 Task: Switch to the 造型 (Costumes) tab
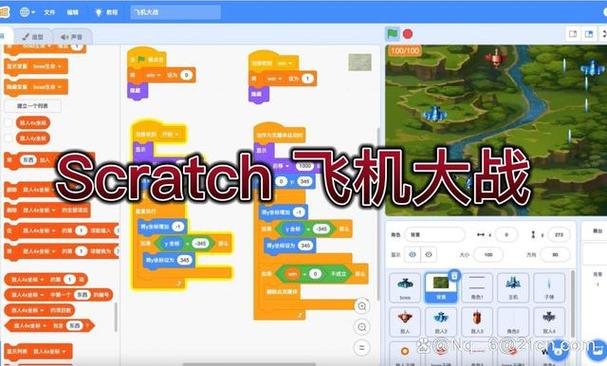click(33, 37)
